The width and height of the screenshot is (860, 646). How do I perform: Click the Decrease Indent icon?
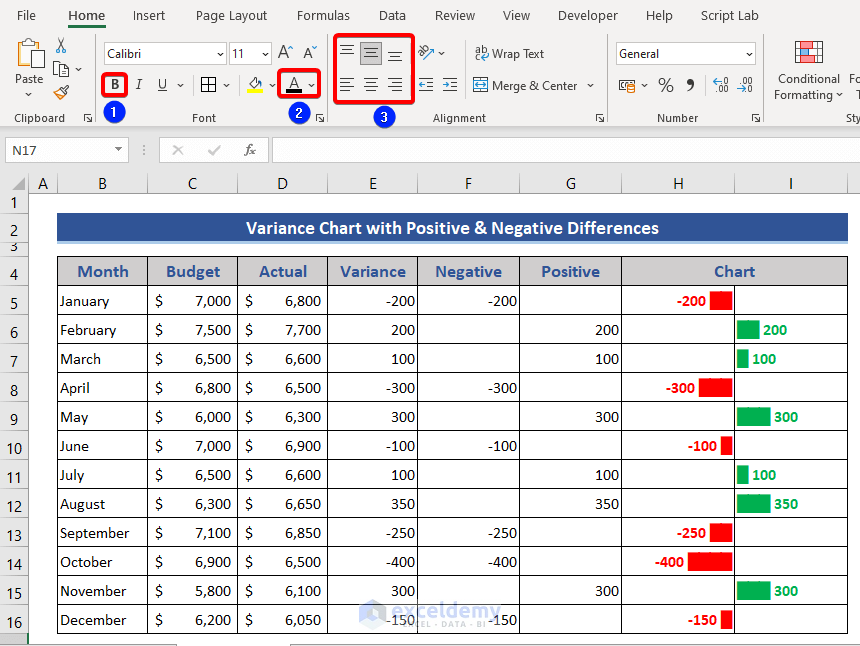[x=426, y=84]
